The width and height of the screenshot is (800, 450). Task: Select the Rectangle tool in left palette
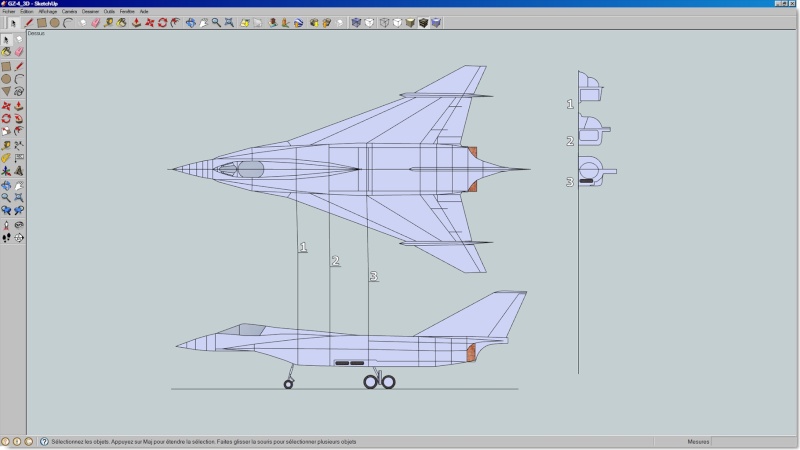pos(6,66)
